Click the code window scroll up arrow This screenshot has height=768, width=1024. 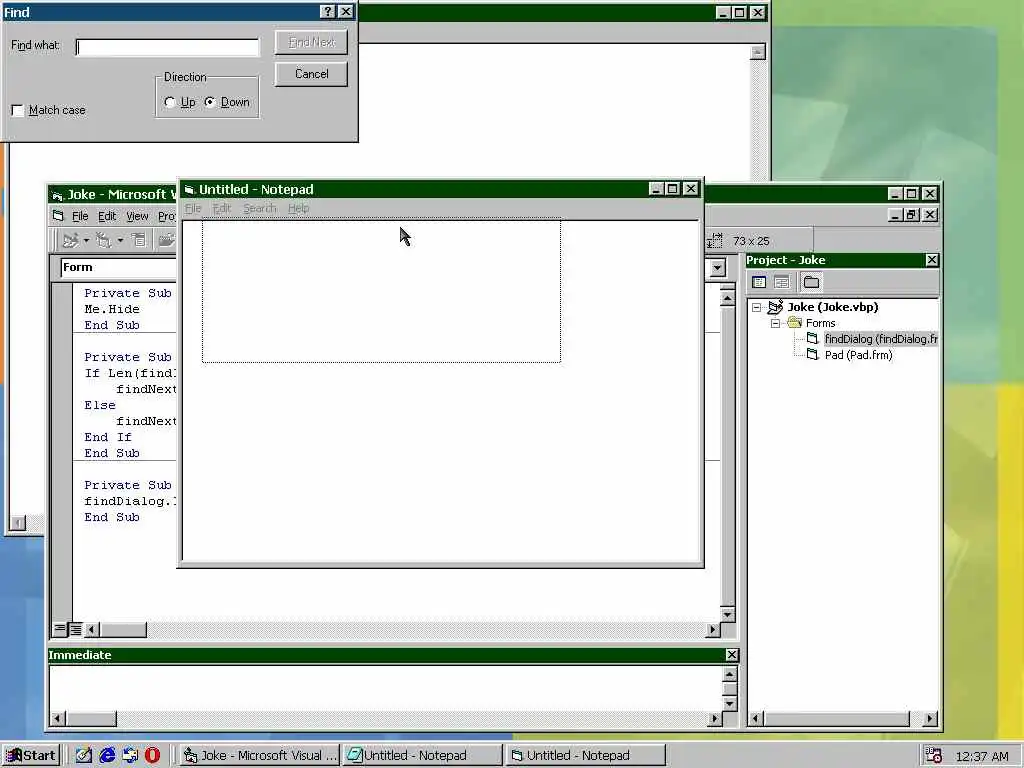(727, 298)
